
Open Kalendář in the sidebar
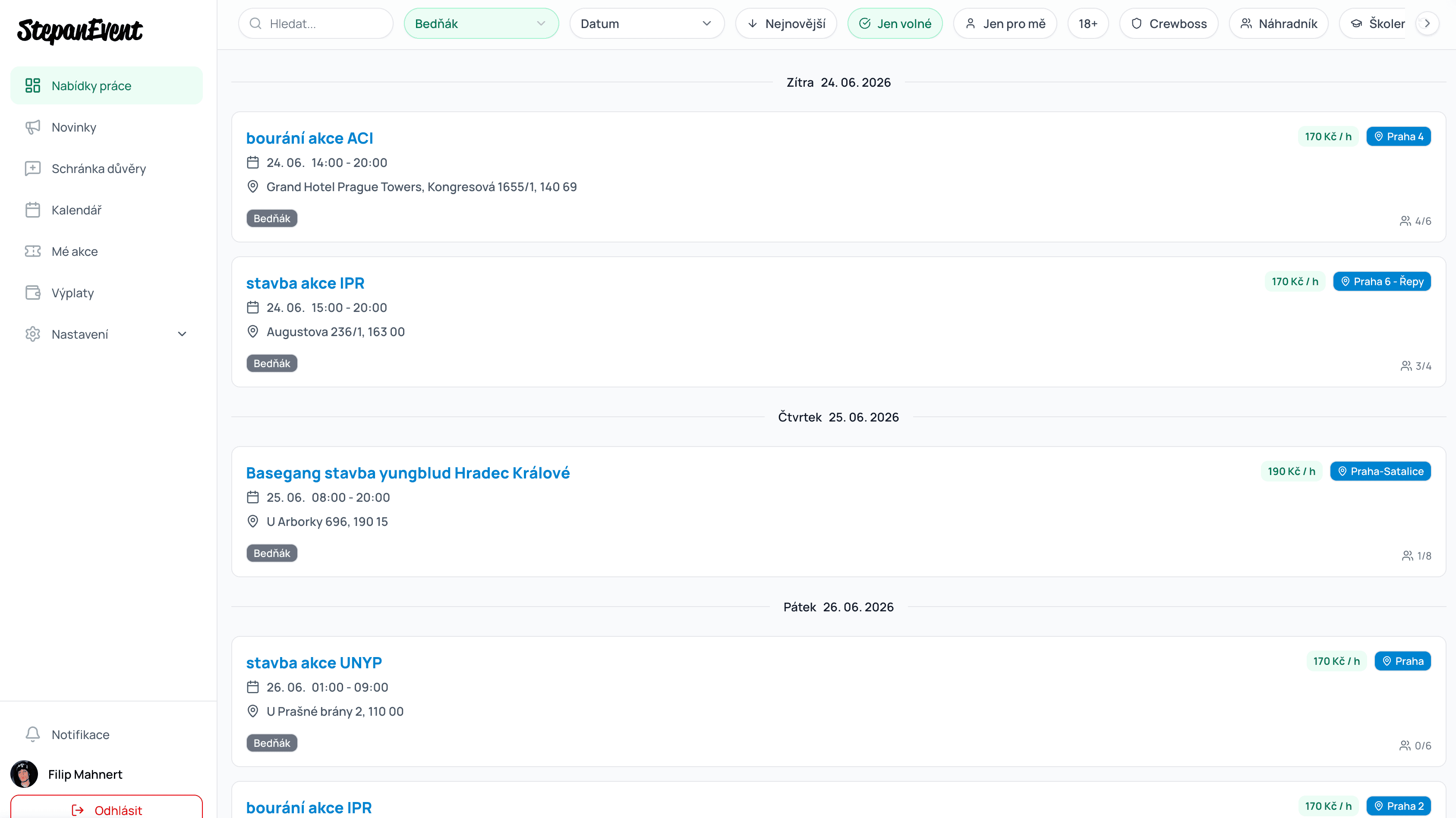click(x=106, y=210)
